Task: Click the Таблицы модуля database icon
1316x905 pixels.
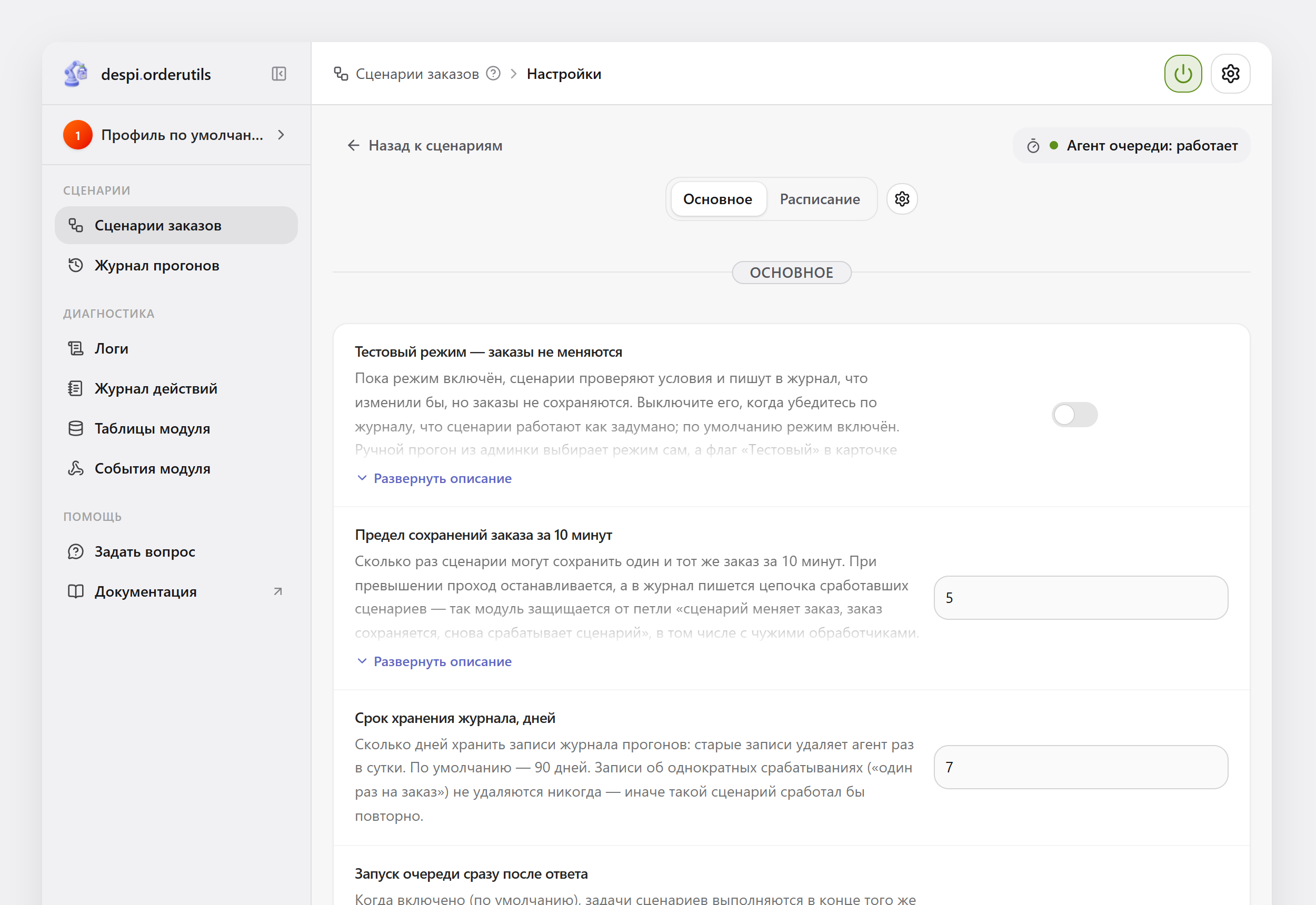Action: pos(75,428)
